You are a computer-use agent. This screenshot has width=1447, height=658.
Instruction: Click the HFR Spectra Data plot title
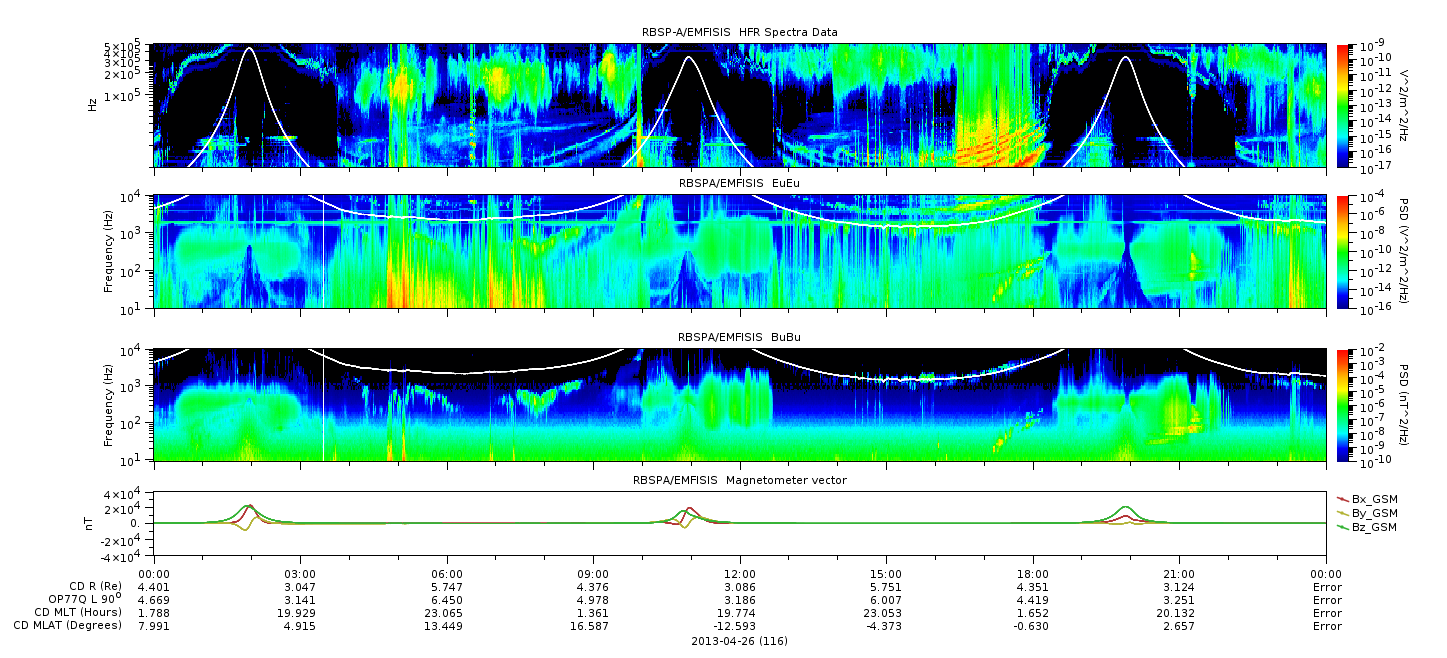(x=739, y=33)
